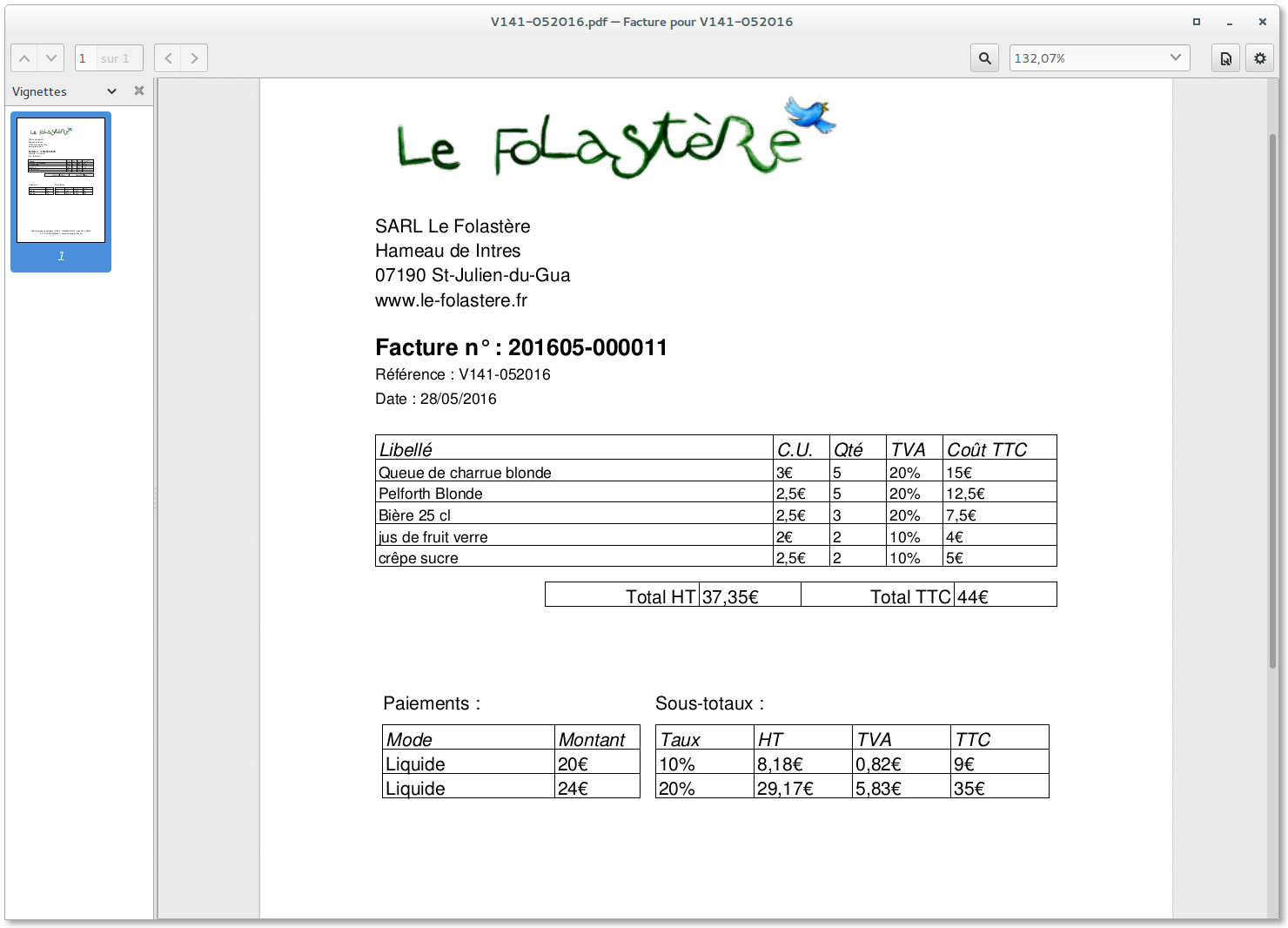This screenshot has width=1288, height=928.
Task: Click the www.le-folastere.fr website address
Action: 451,300
